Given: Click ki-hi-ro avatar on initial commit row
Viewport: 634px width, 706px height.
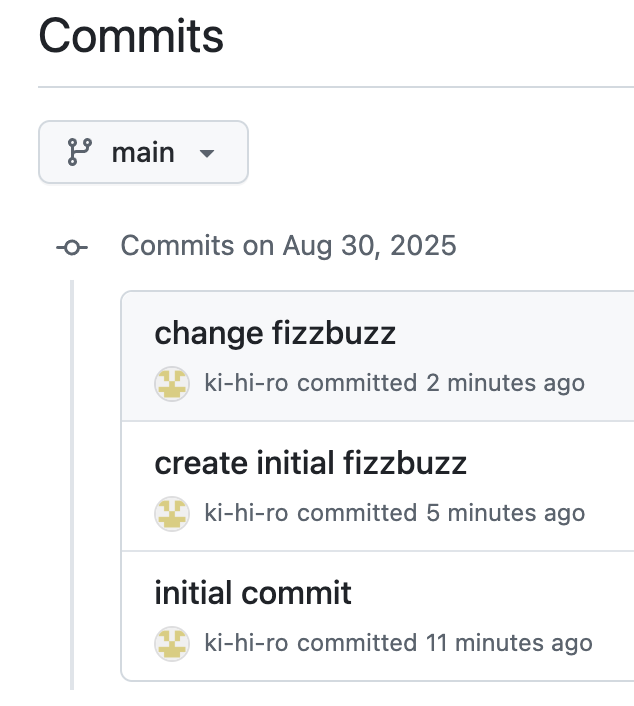Looking at the screenshot, I should tap(172, 643).
